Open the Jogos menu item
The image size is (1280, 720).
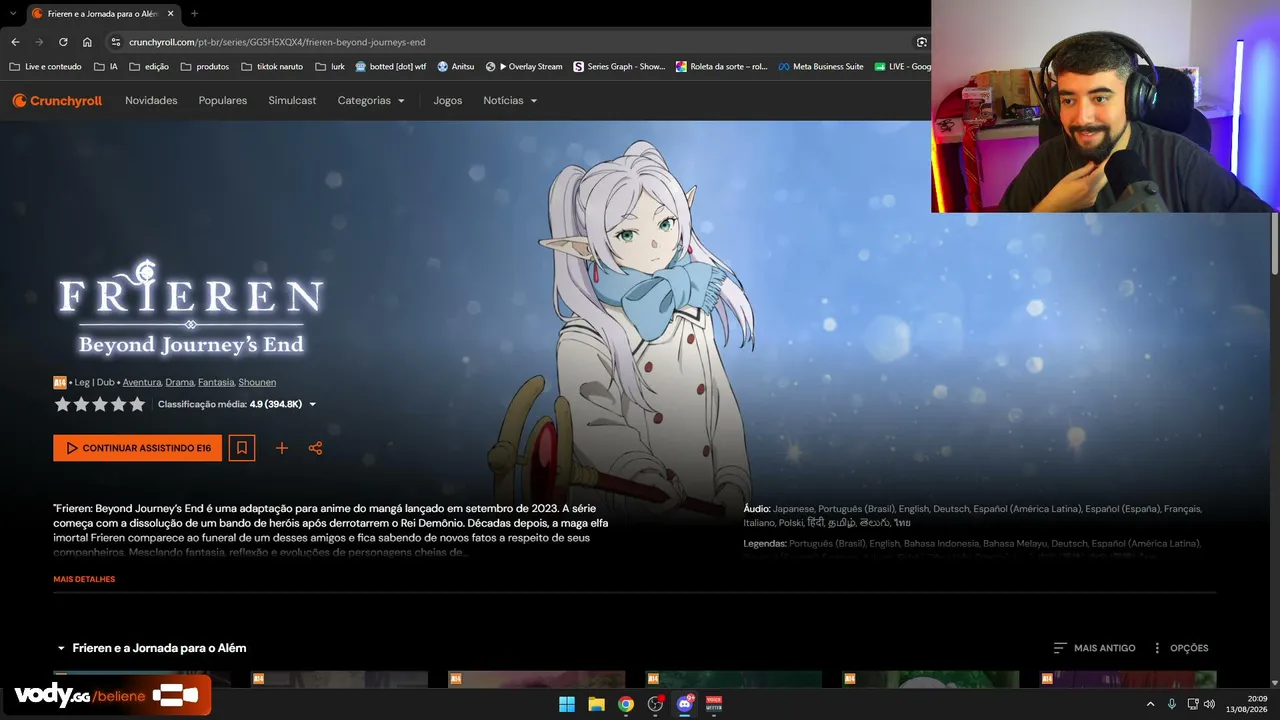tap(448, 101)
